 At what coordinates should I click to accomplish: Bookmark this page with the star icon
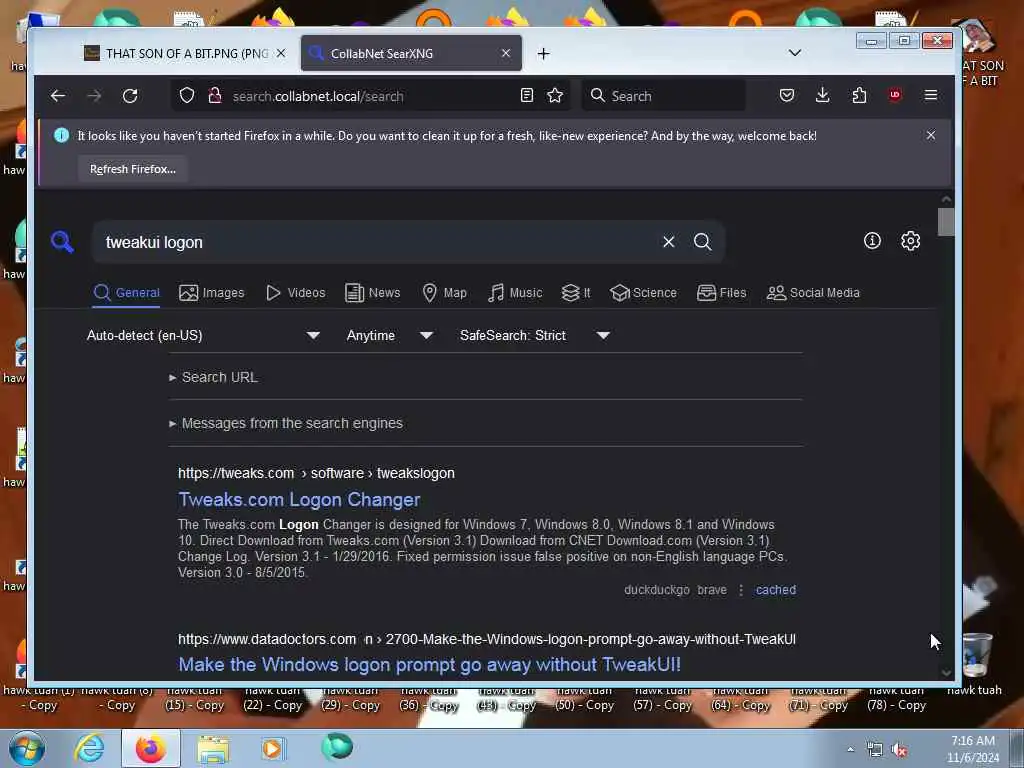(x=555, y=96)
